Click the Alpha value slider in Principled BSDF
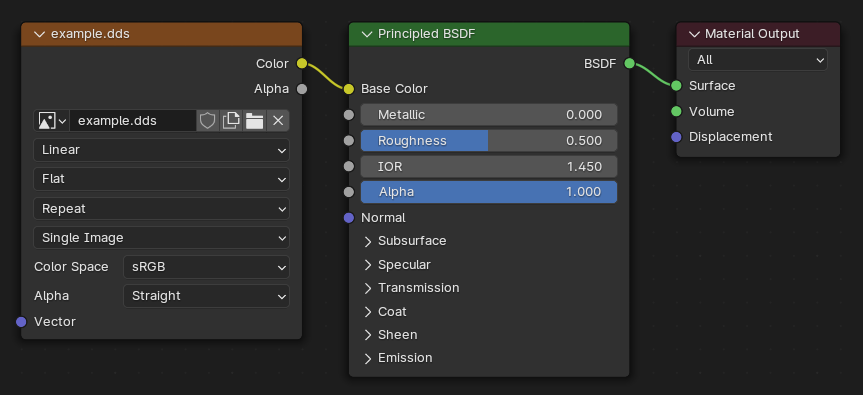 (x=489, y=192)
